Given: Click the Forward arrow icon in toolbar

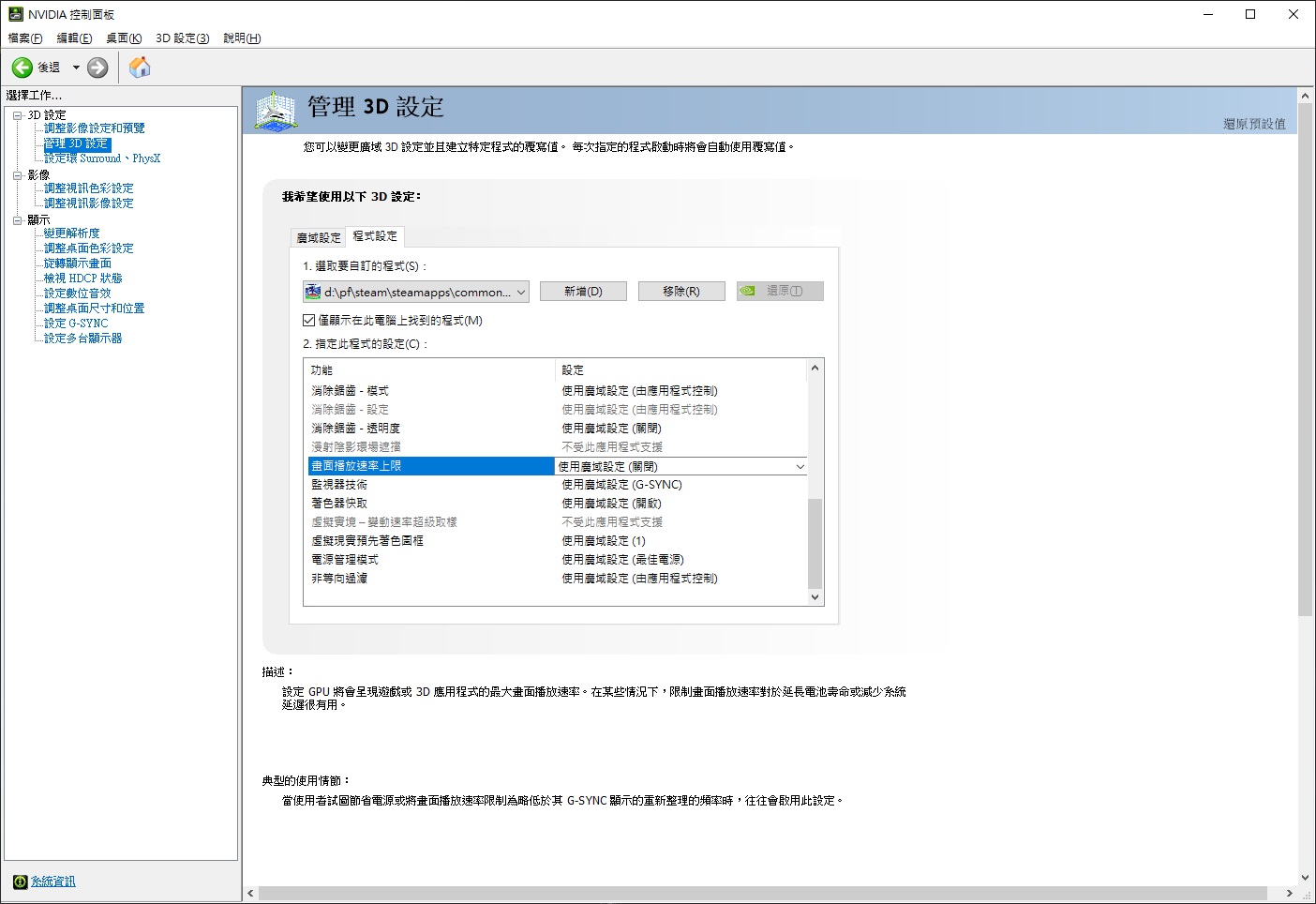Looking at the screenshot, I should (97, 68).
